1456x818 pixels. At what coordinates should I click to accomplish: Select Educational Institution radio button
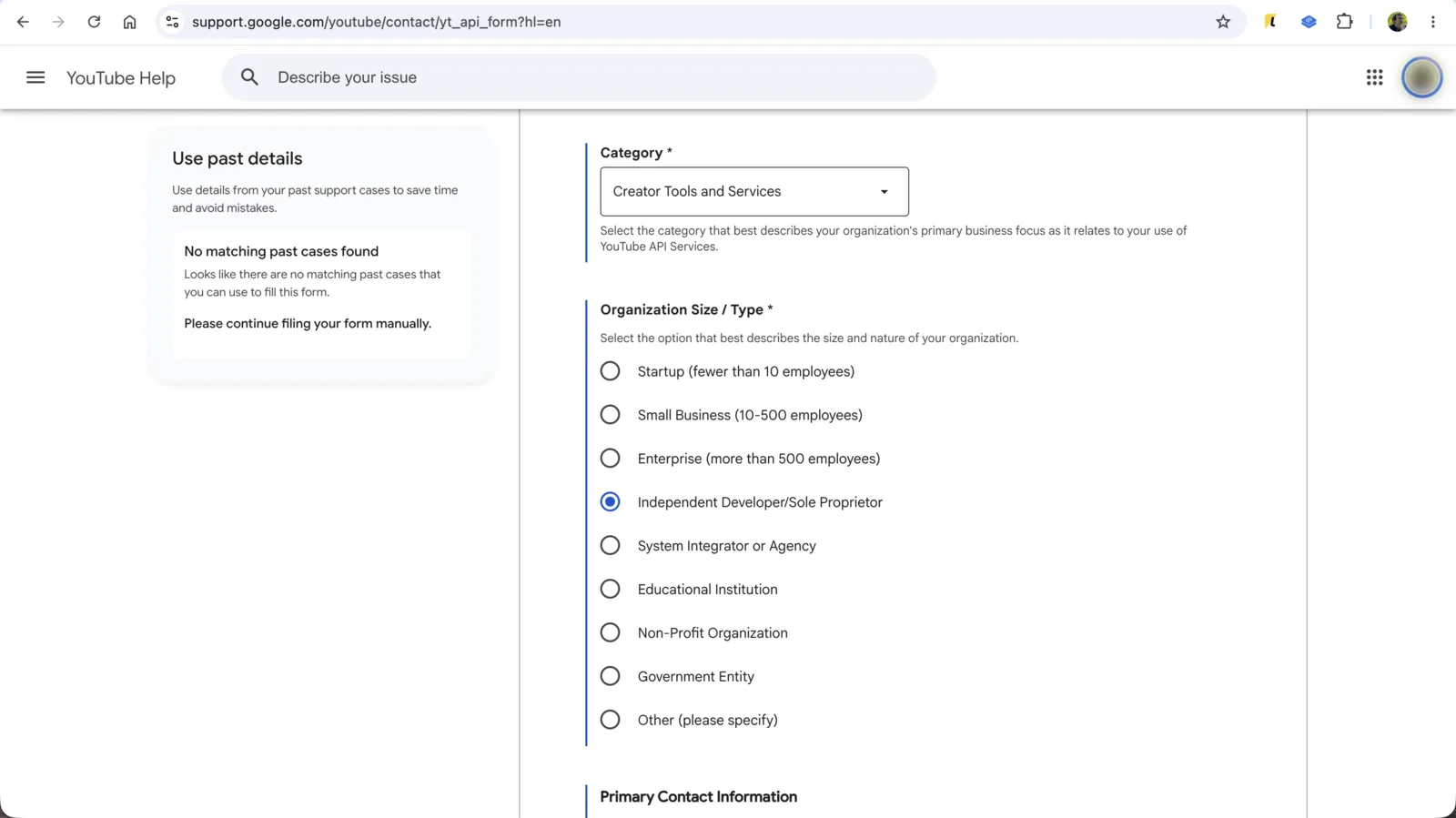pos(610,589)
